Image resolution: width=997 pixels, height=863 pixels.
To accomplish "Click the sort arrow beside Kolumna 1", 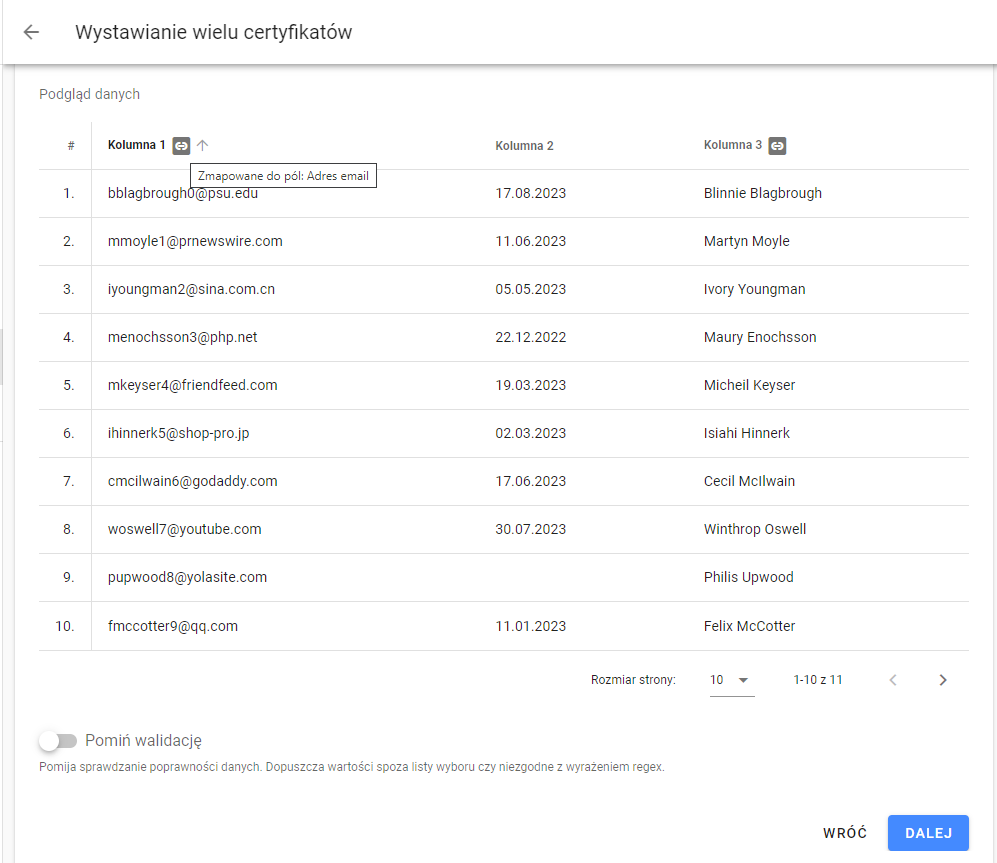I will click(202, 146).
